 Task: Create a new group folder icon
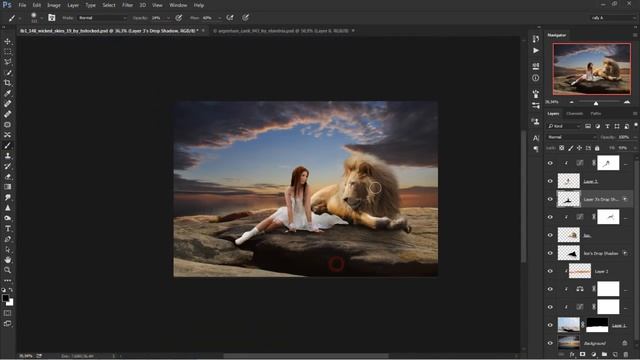604,354
